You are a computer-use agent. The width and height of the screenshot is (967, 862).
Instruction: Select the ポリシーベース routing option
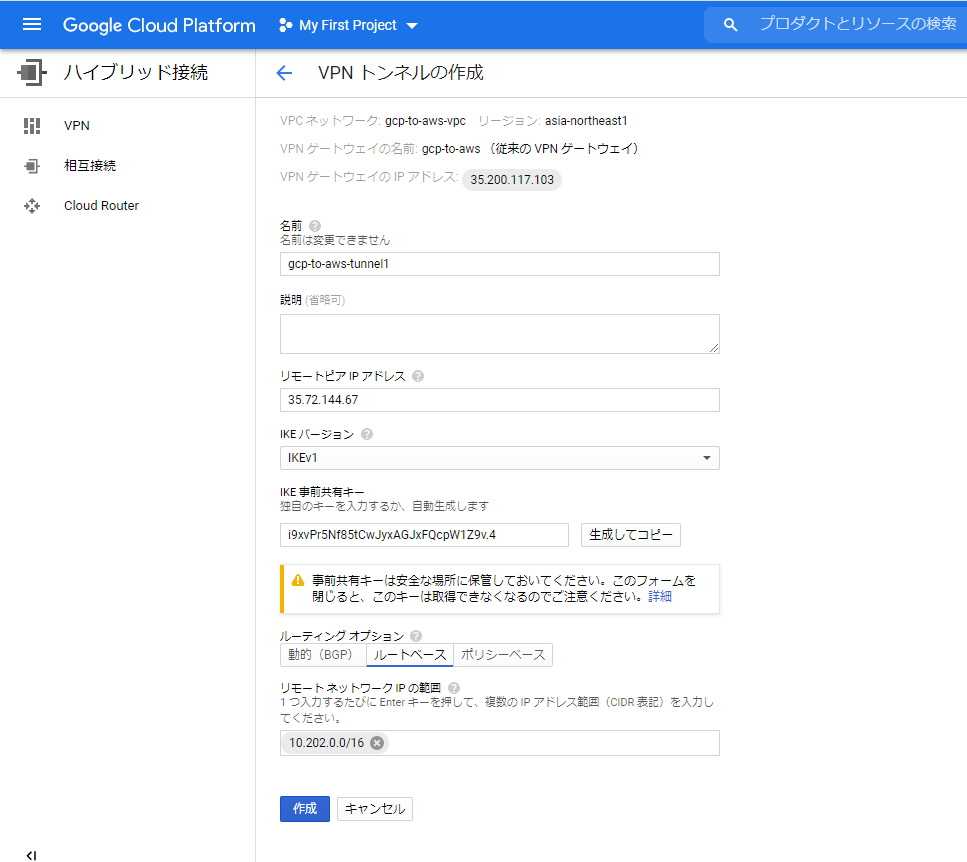pyautogui.click(x=503, y=655)
